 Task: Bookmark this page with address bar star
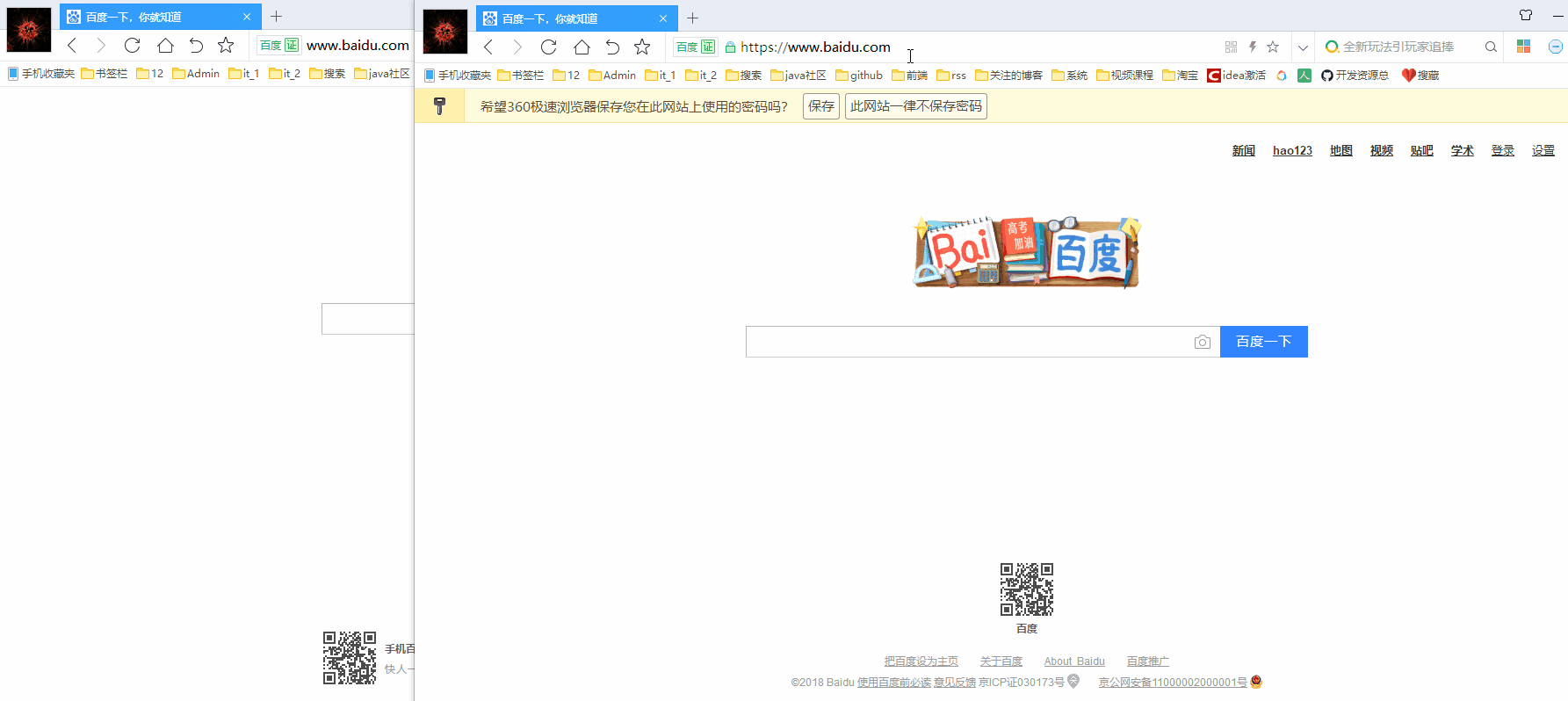pyautogui.click(x=1273, y=47)
